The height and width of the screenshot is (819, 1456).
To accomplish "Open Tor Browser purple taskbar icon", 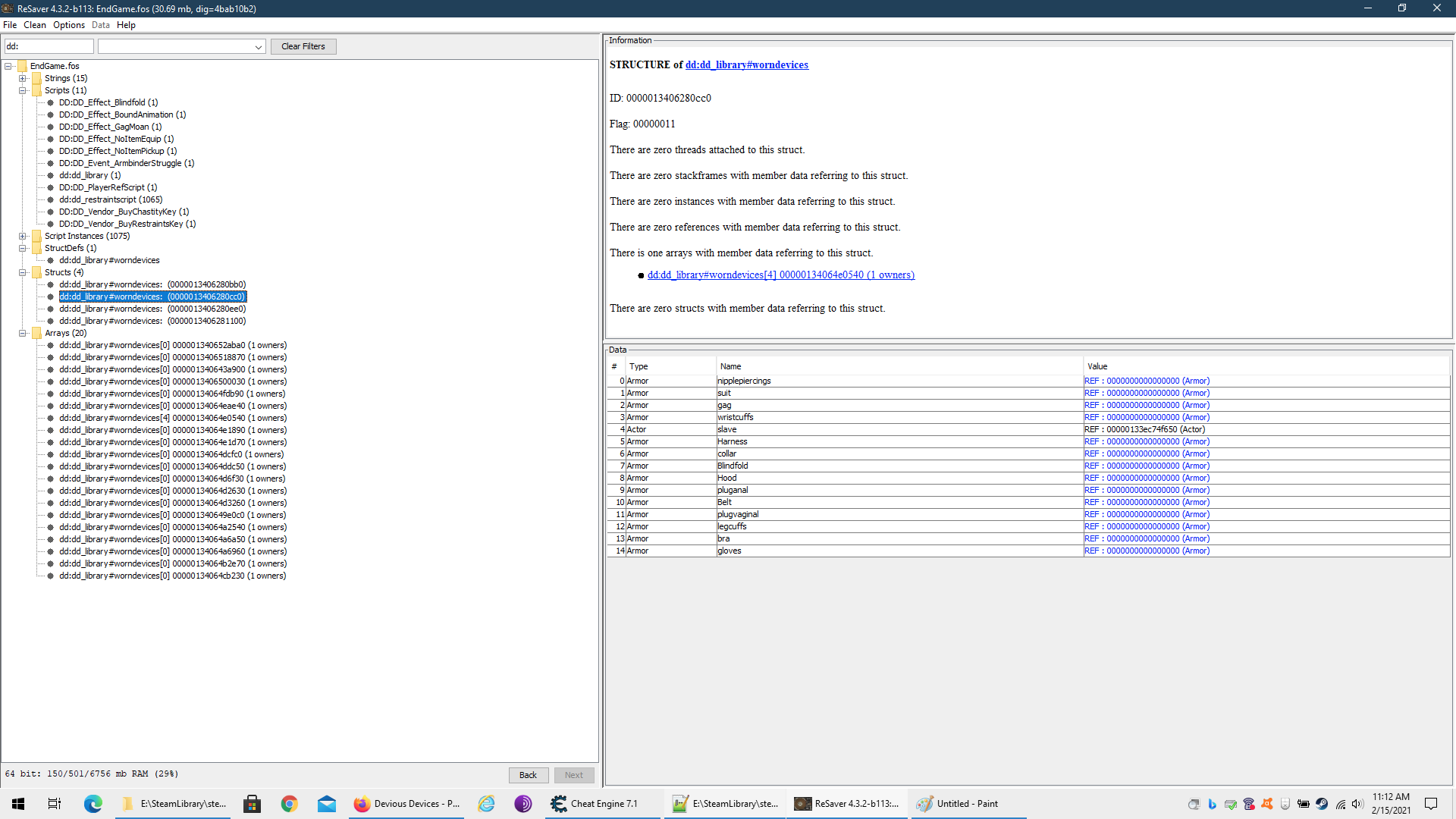I will point(523,804).
